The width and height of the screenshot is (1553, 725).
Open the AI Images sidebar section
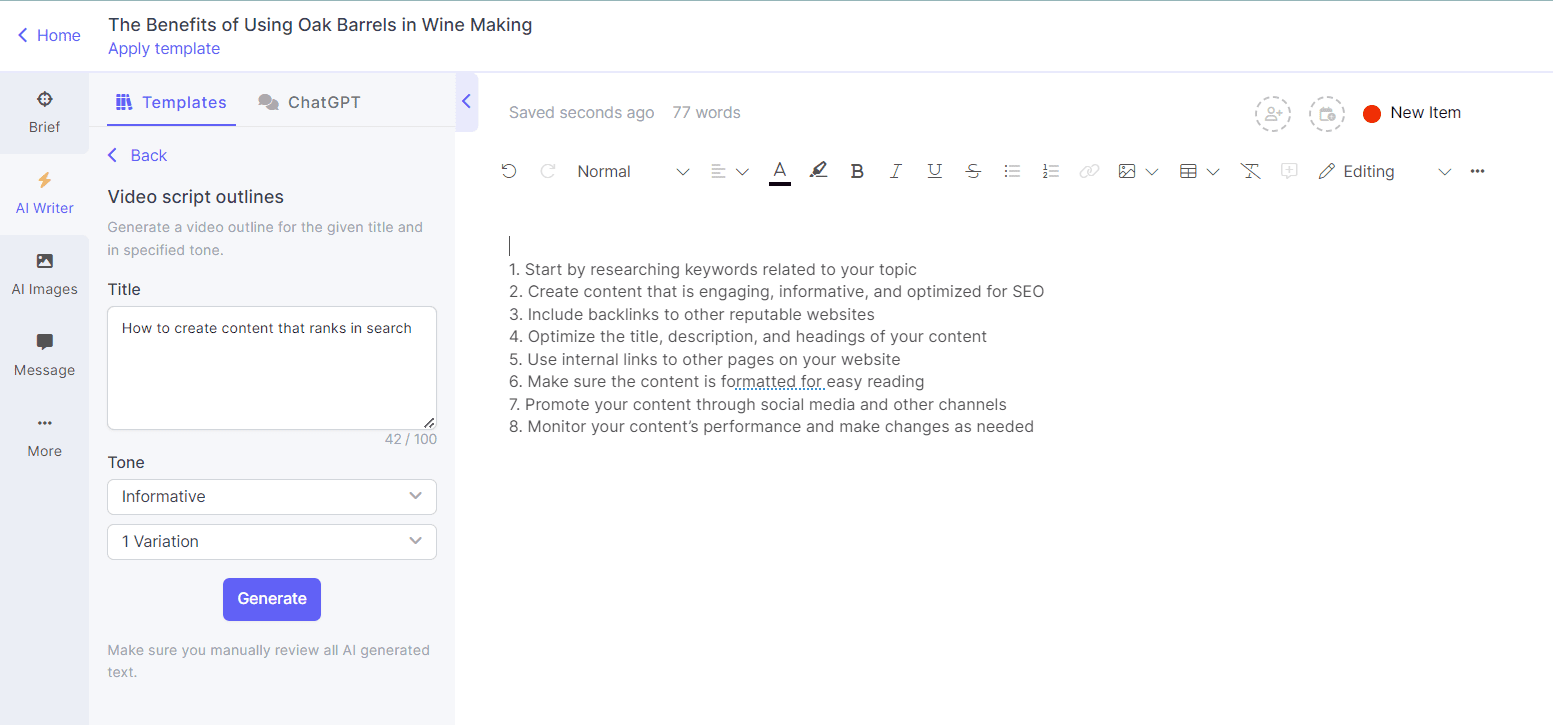click(x=44, y=275)
